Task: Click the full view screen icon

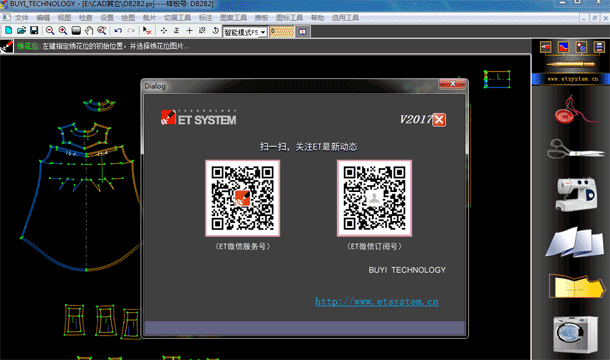Action: pos(76,30)
